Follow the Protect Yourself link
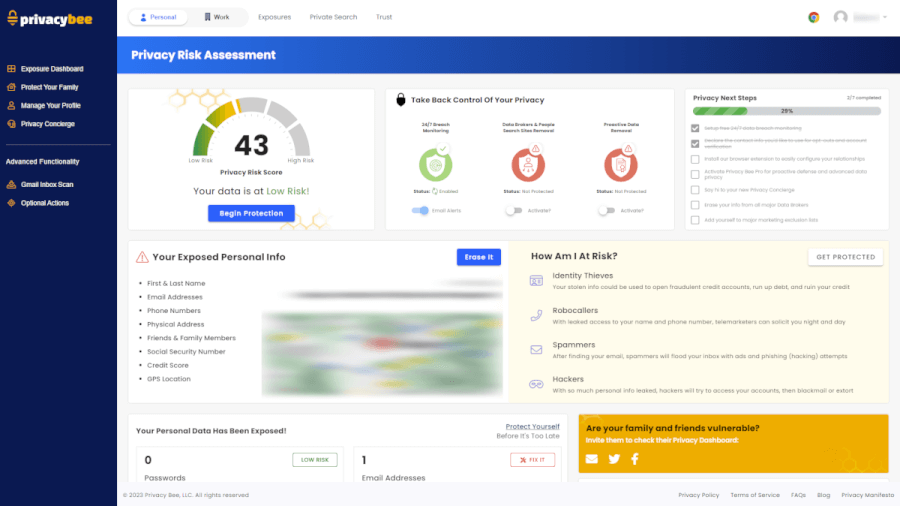The image size is (900, 506). pyautogui.click(x=532, y=426)
